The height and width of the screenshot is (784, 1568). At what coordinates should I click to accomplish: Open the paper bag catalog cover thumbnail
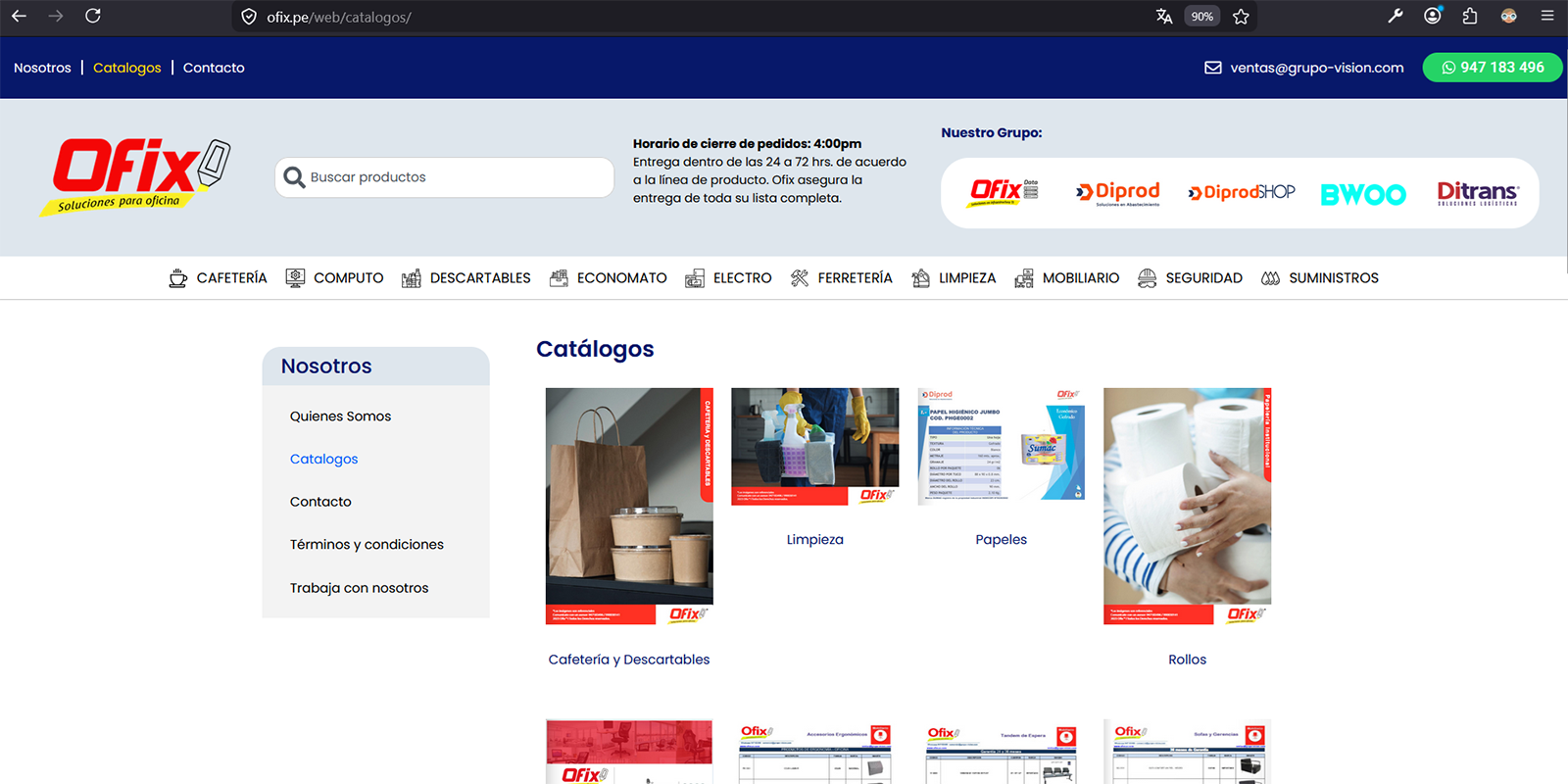629,506
